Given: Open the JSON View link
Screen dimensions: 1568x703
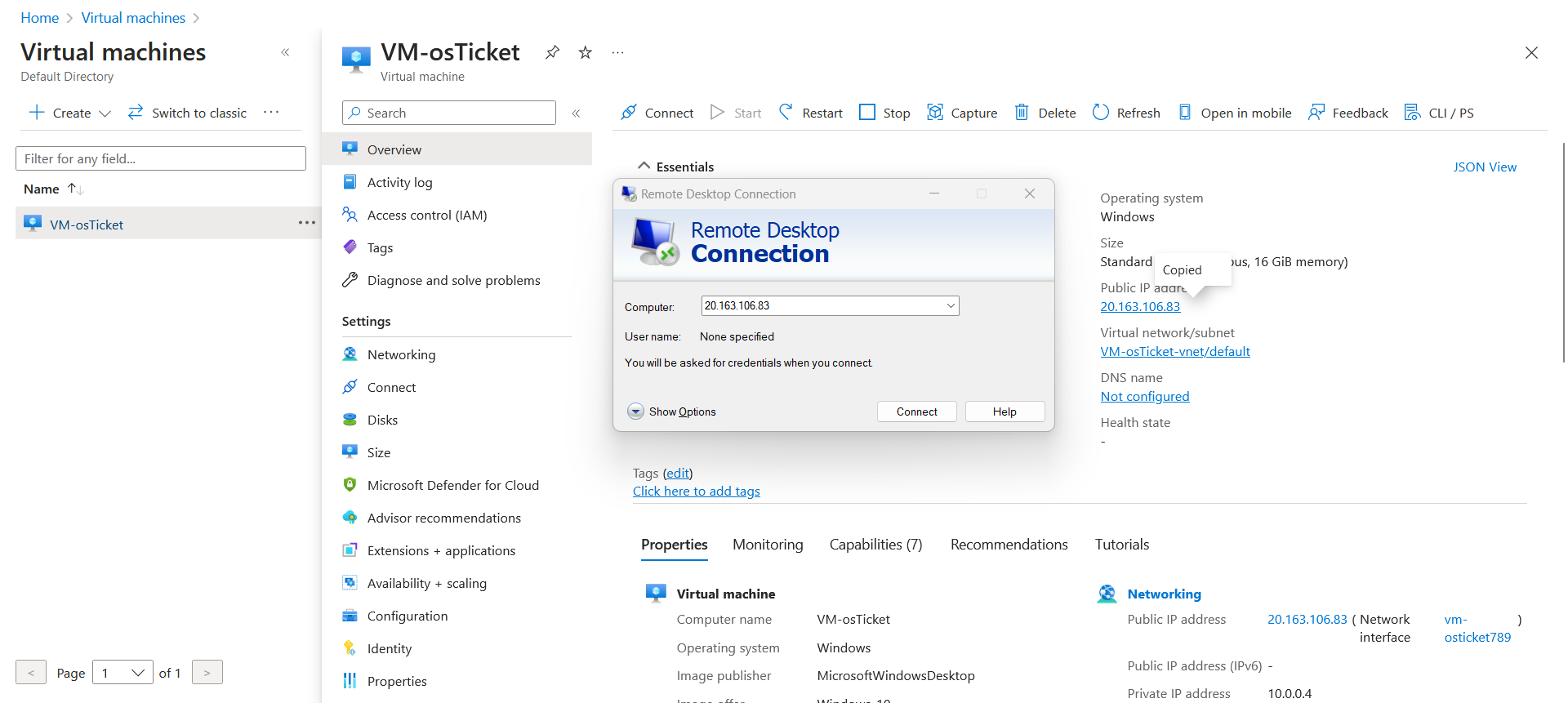Looking at the screenshot, I should pos(1484,167).
